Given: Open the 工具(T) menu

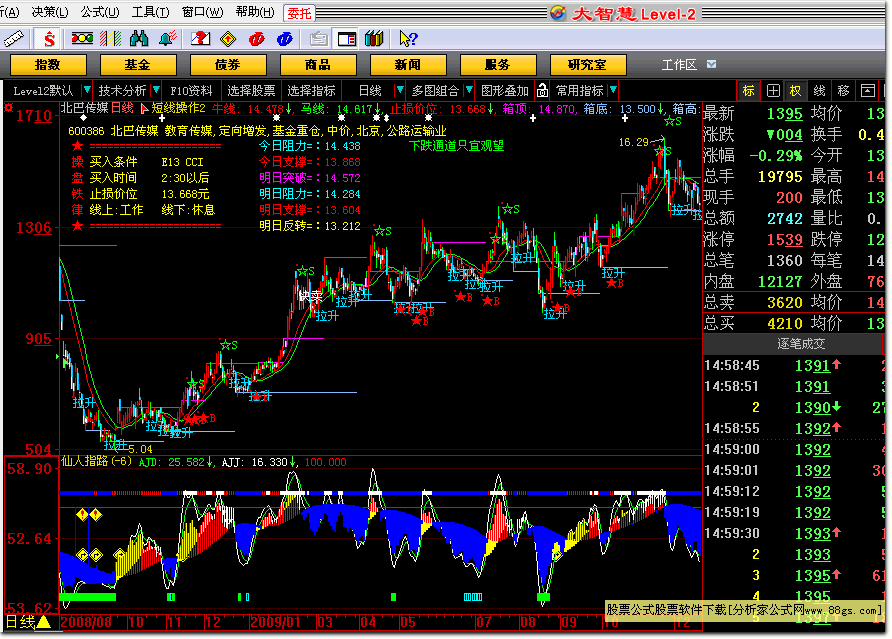Looking at the screenshot, I should point(151,12).
